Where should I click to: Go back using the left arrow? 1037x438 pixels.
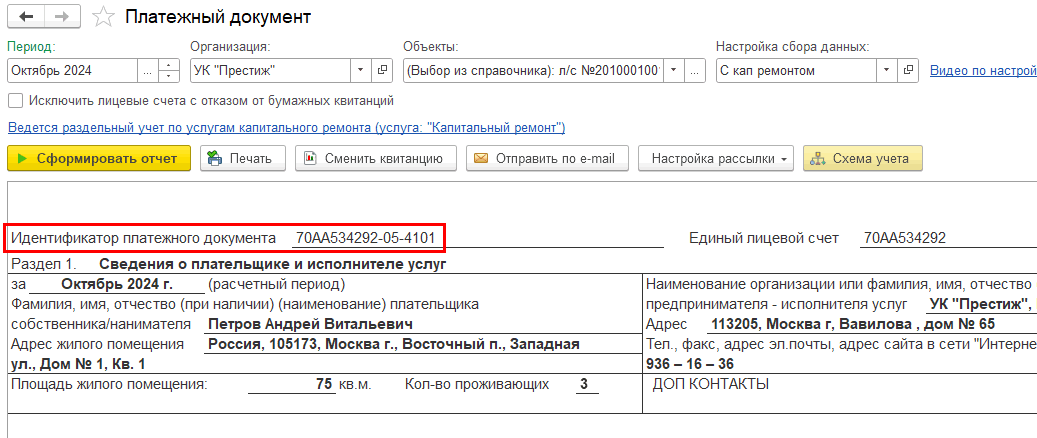click(x=26, y=18)
